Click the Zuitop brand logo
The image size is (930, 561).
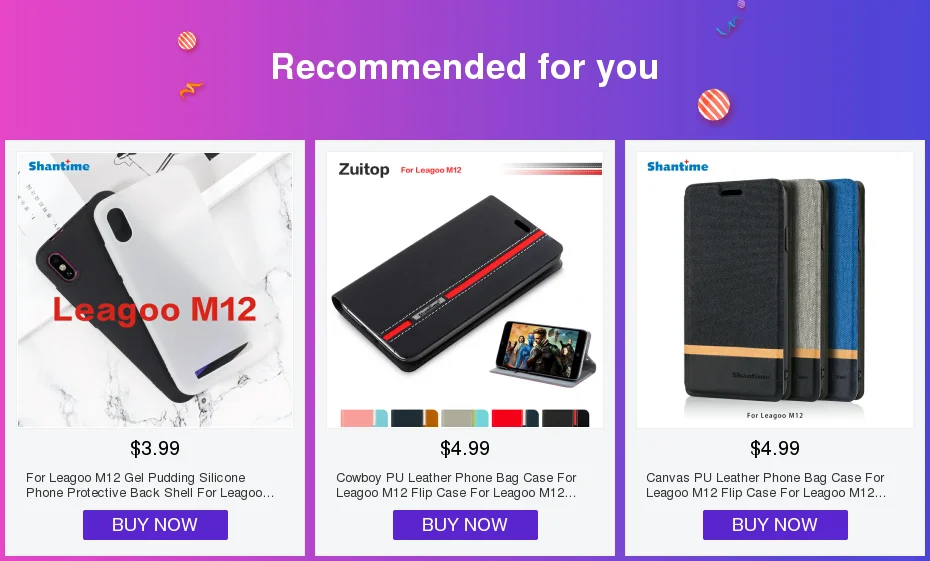click(x=364, y=170)
